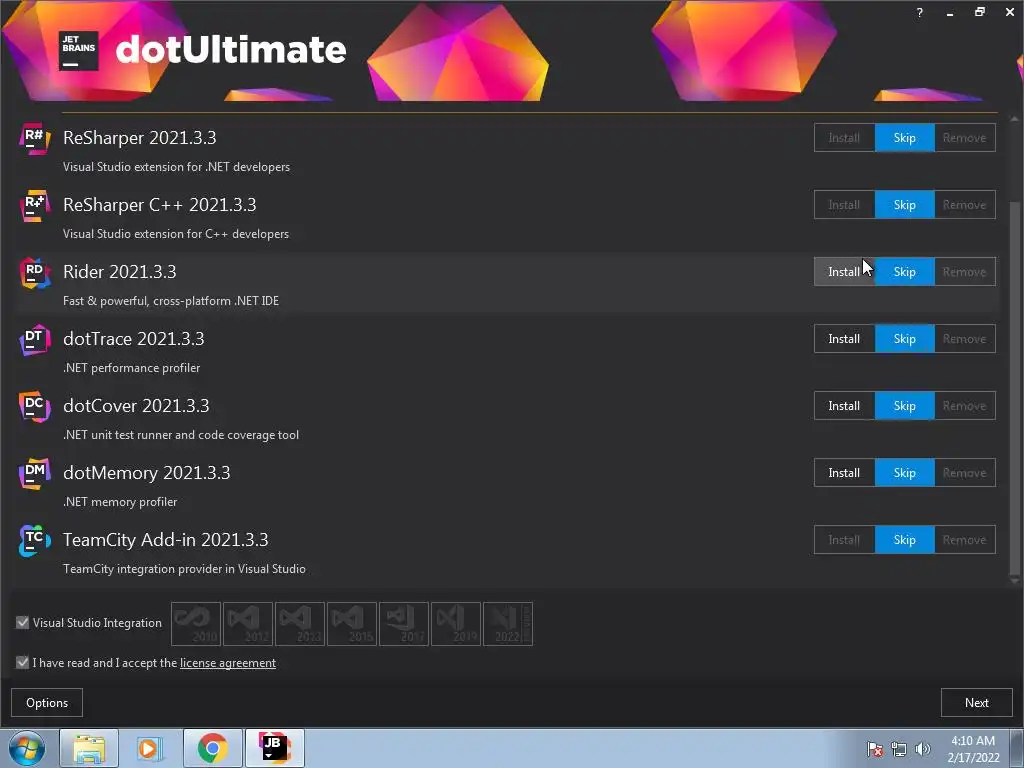Click the dotCover DC product icon
Image resolution: width=1024 pixels, height=768 pixels.
click(35, 406)
